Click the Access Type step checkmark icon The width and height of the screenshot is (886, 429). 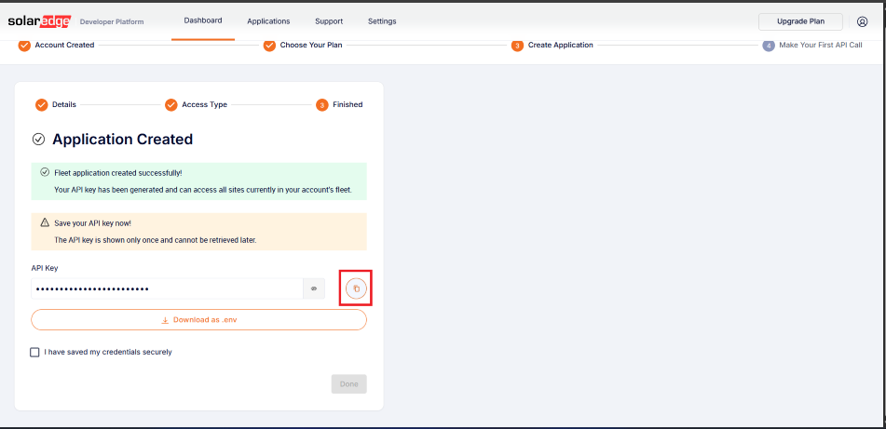pos(171,105)
